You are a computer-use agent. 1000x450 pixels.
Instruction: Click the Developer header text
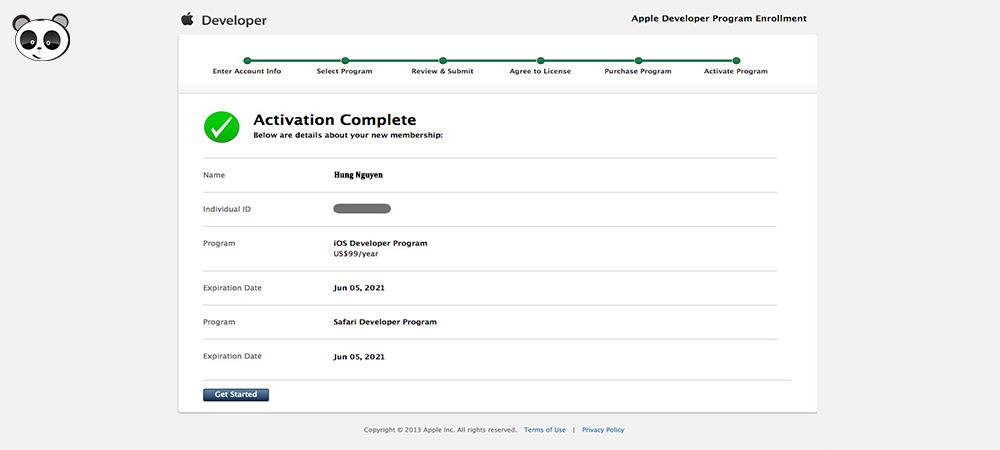(x=234, y=20)
